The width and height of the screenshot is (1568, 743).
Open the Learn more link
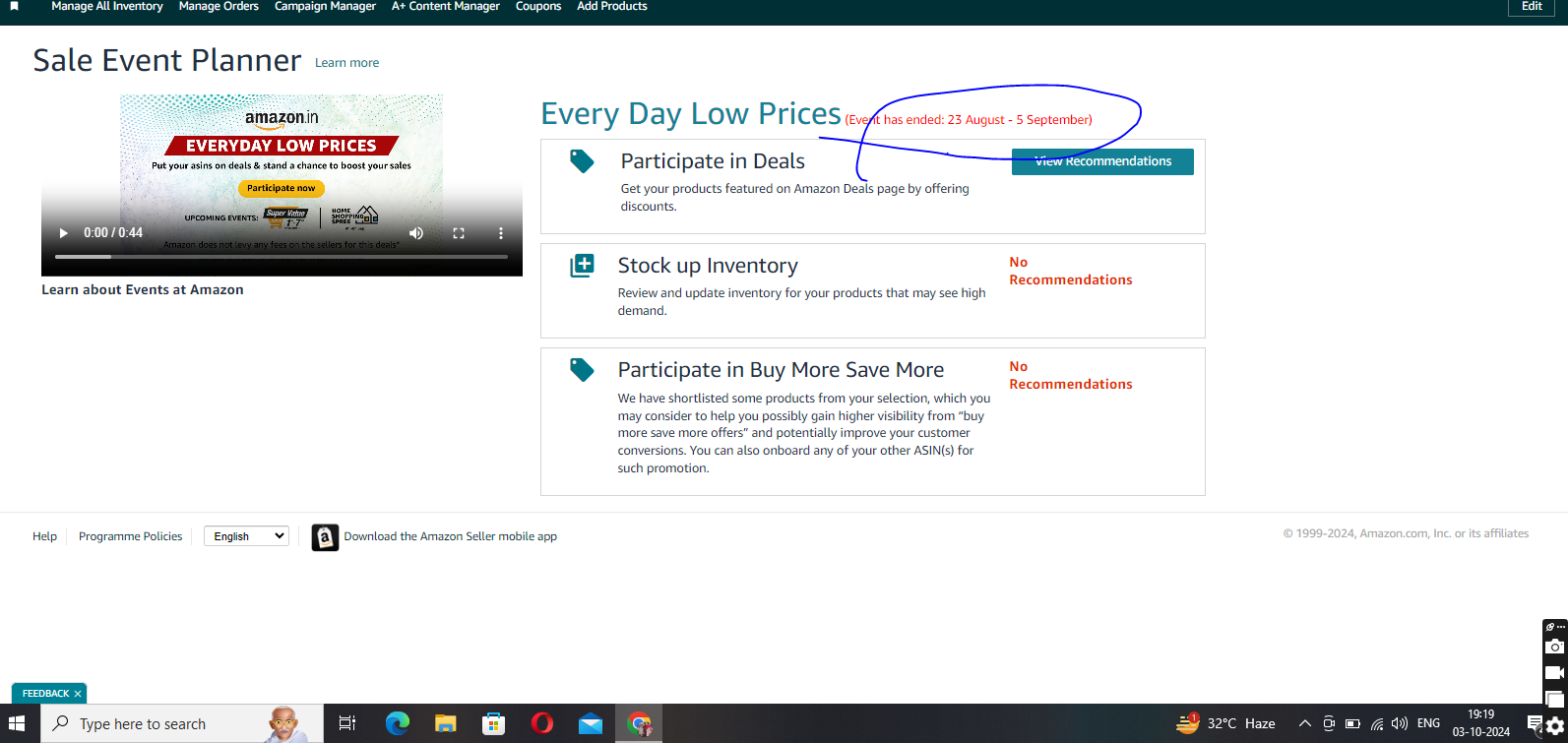[346, 63]
